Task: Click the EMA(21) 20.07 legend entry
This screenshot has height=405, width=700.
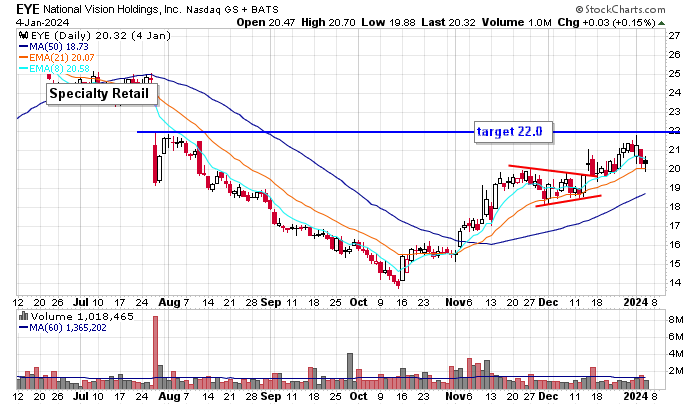Action: (x=57, y=58)
